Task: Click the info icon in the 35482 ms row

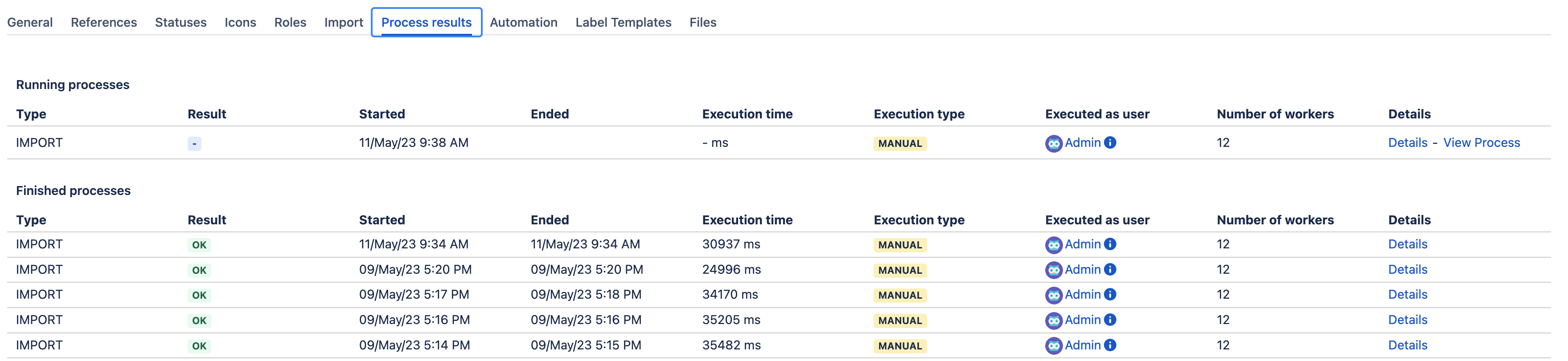Action: (1110, 346)
